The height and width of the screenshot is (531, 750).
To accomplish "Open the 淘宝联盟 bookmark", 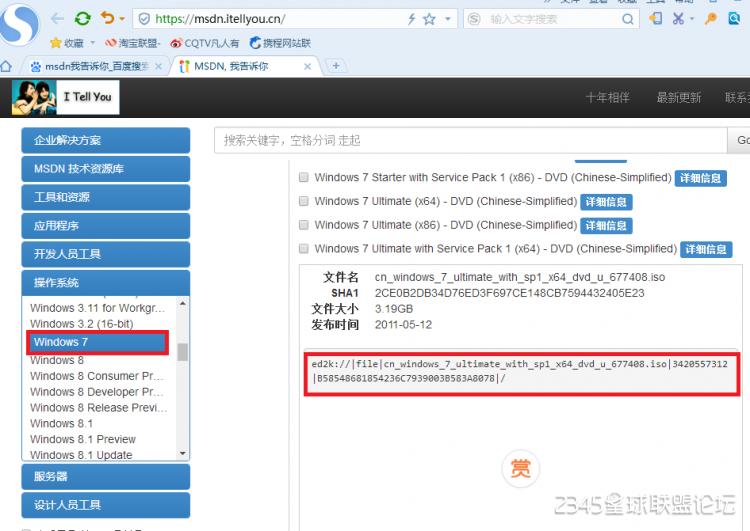I will [132, 43].
